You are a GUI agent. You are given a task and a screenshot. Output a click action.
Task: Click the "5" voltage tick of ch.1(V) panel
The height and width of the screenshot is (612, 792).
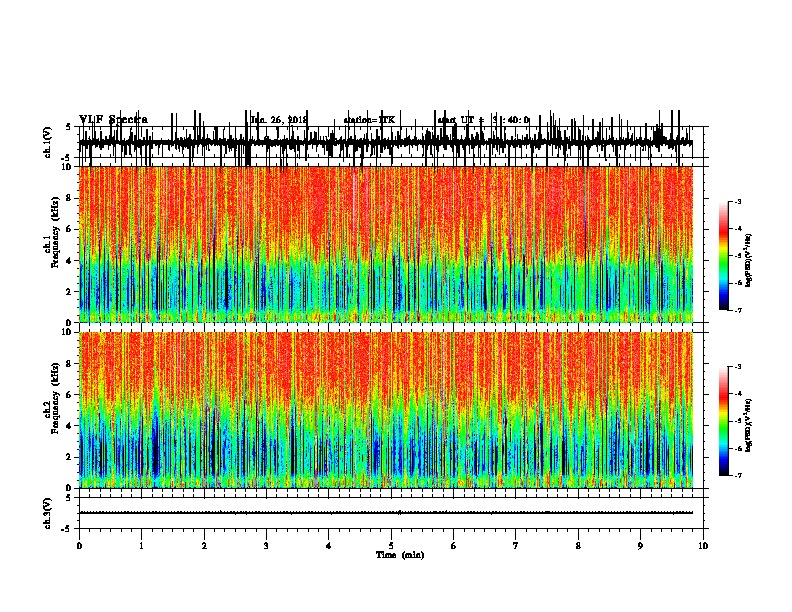(68, 127)
